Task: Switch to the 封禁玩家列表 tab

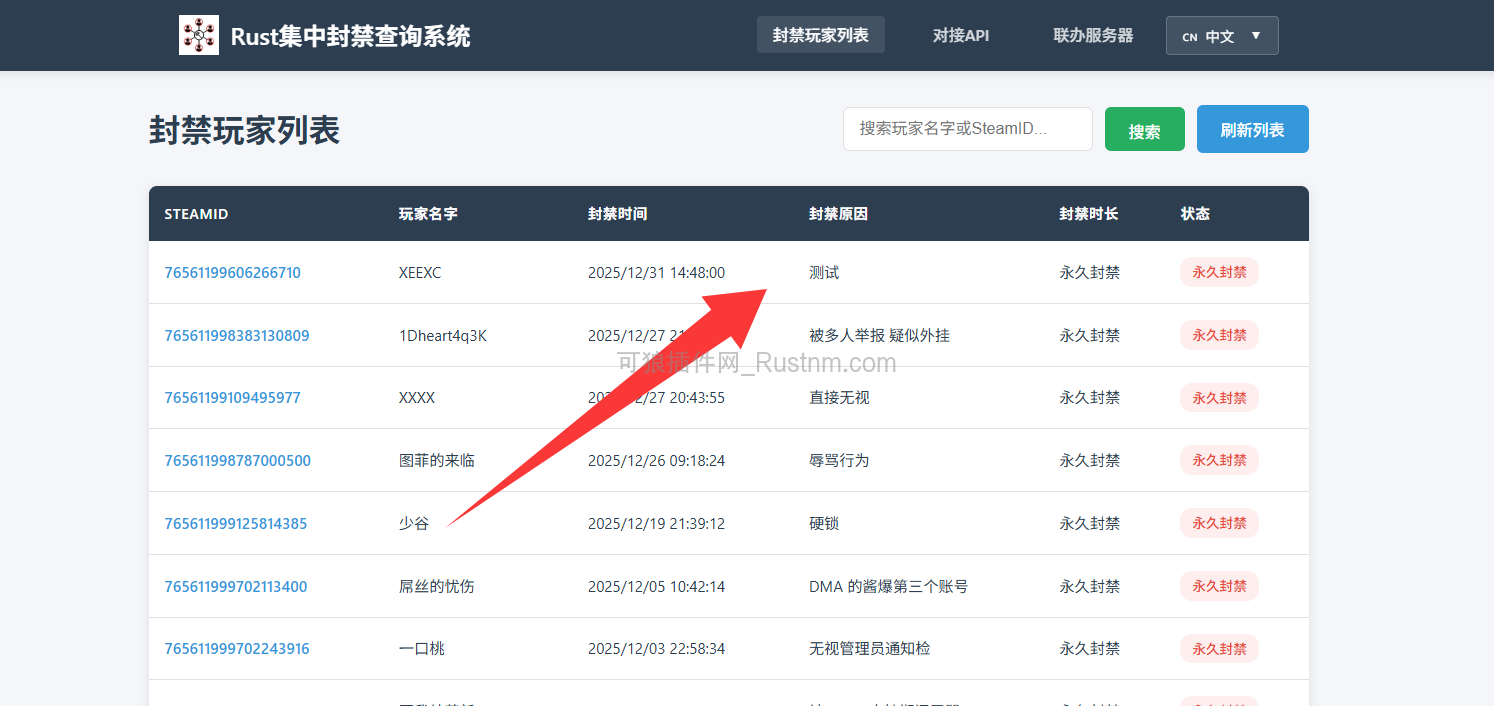Action: (820, 34)
